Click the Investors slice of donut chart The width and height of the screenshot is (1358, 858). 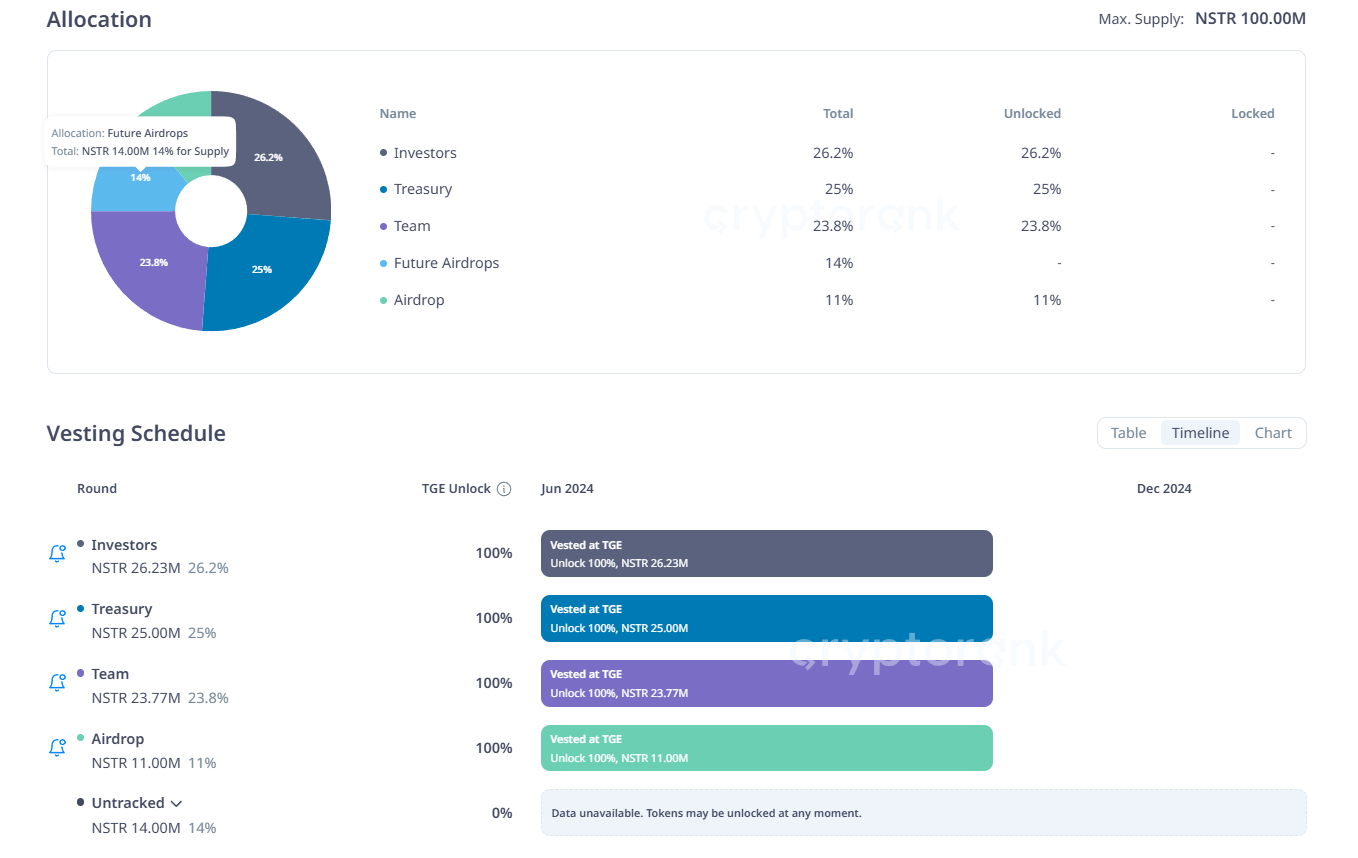coord(274,160)
